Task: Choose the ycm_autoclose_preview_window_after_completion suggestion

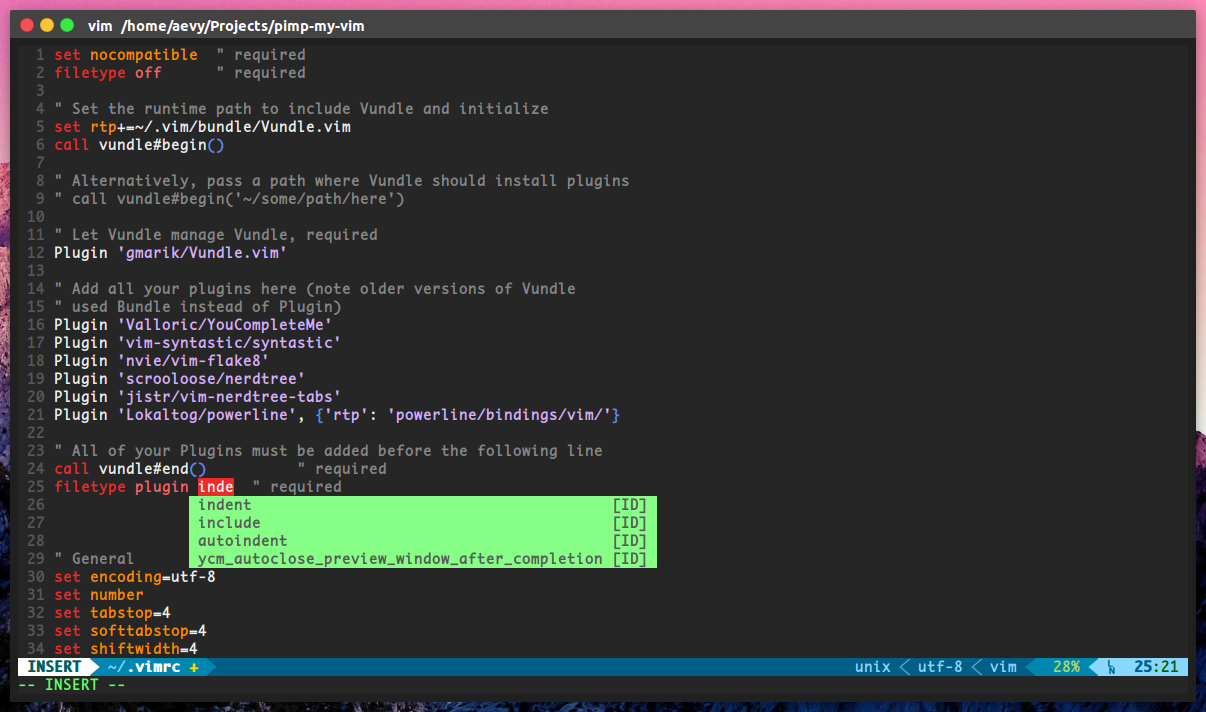Action: tap(423, 559)
